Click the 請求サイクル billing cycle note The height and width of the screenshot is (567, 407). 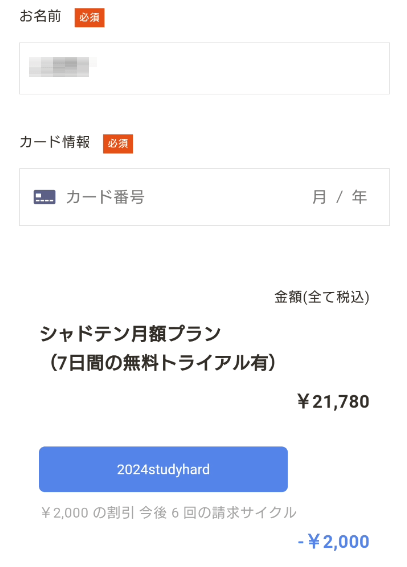254,512
